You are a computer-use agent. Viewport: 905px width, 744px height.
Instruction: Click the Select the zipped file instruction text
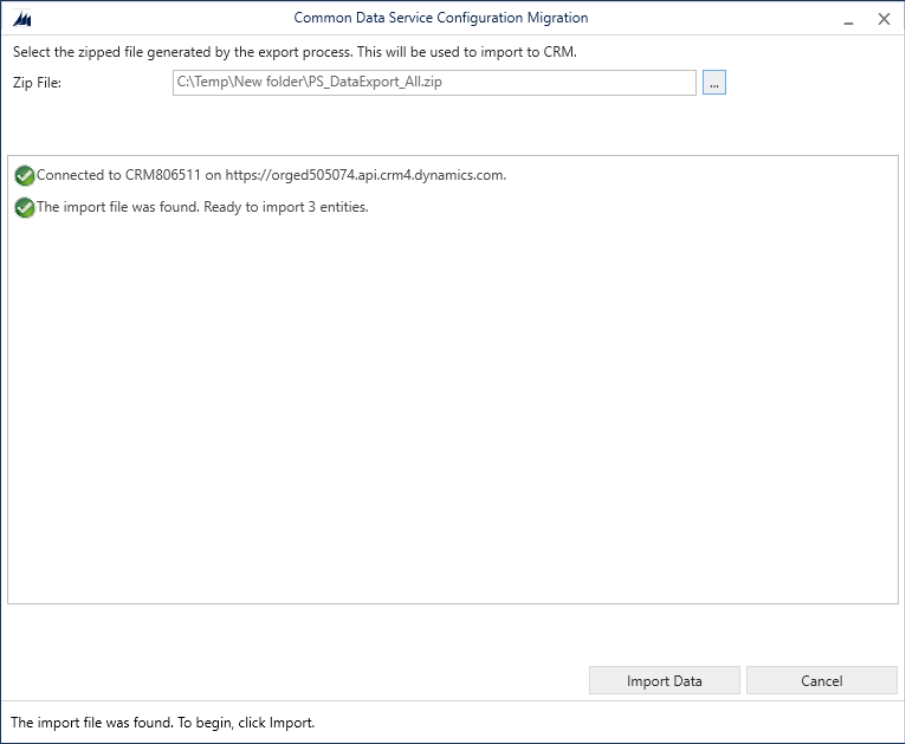295,52
